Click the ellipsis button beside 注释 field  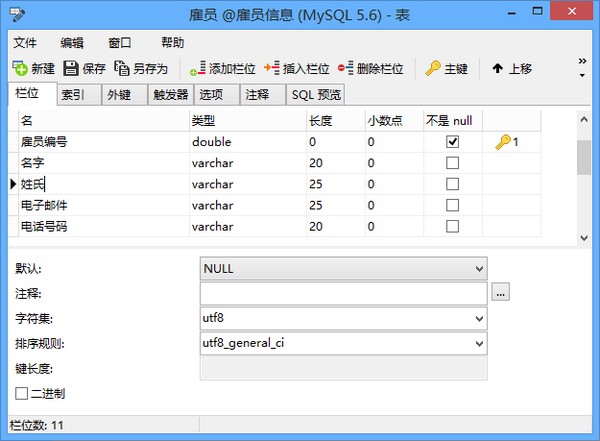pos(501,293)
